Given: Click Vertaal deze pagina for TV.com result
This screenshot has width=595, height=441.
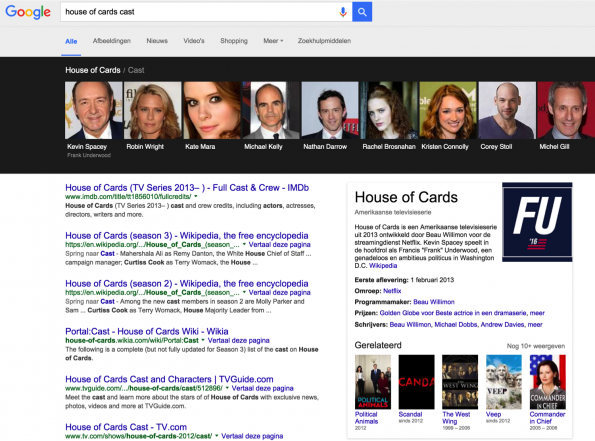Looking at the screenshot, I should click(x=252, y=436).
